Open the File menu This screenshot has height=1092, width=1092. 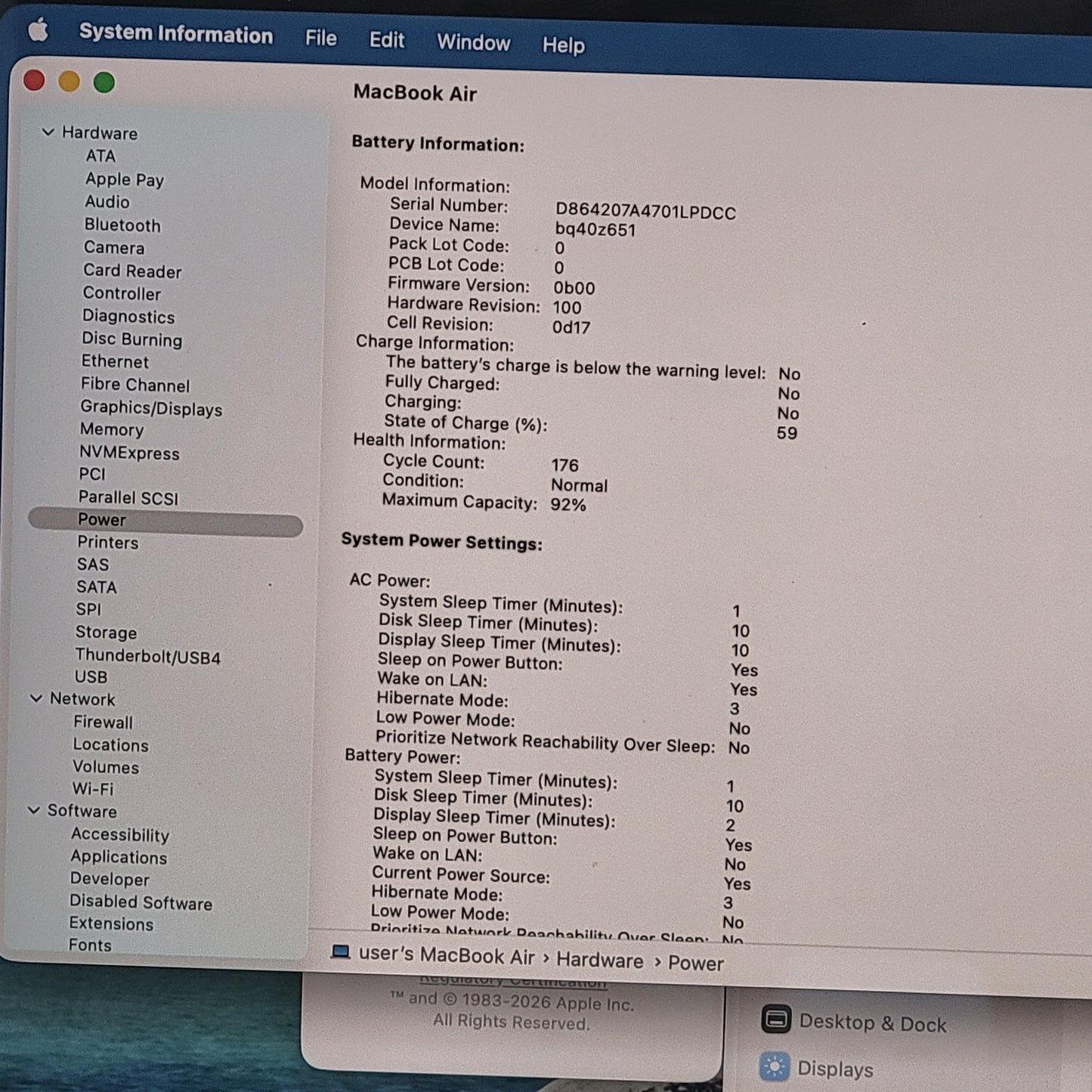(x=321, y=38)
